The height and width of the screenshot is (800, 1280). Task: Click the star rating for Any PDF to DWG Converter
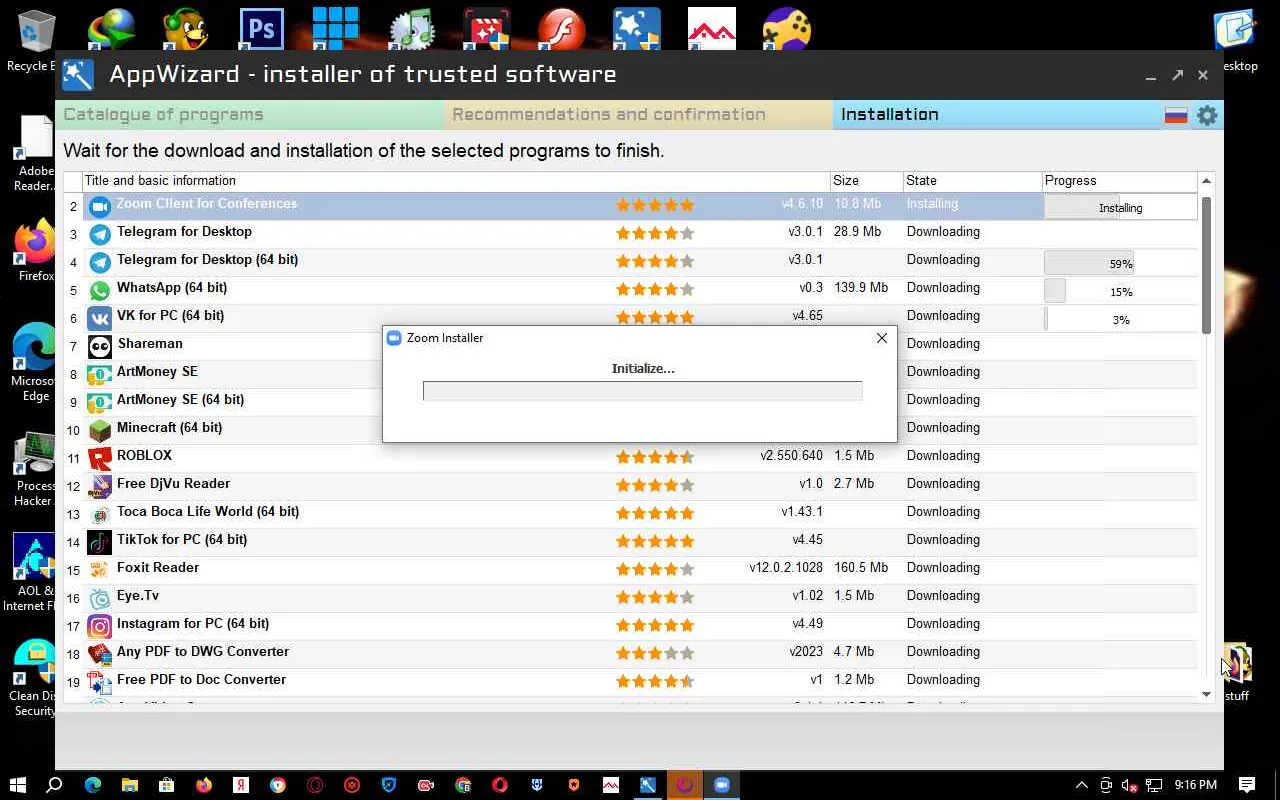(655, 653)
